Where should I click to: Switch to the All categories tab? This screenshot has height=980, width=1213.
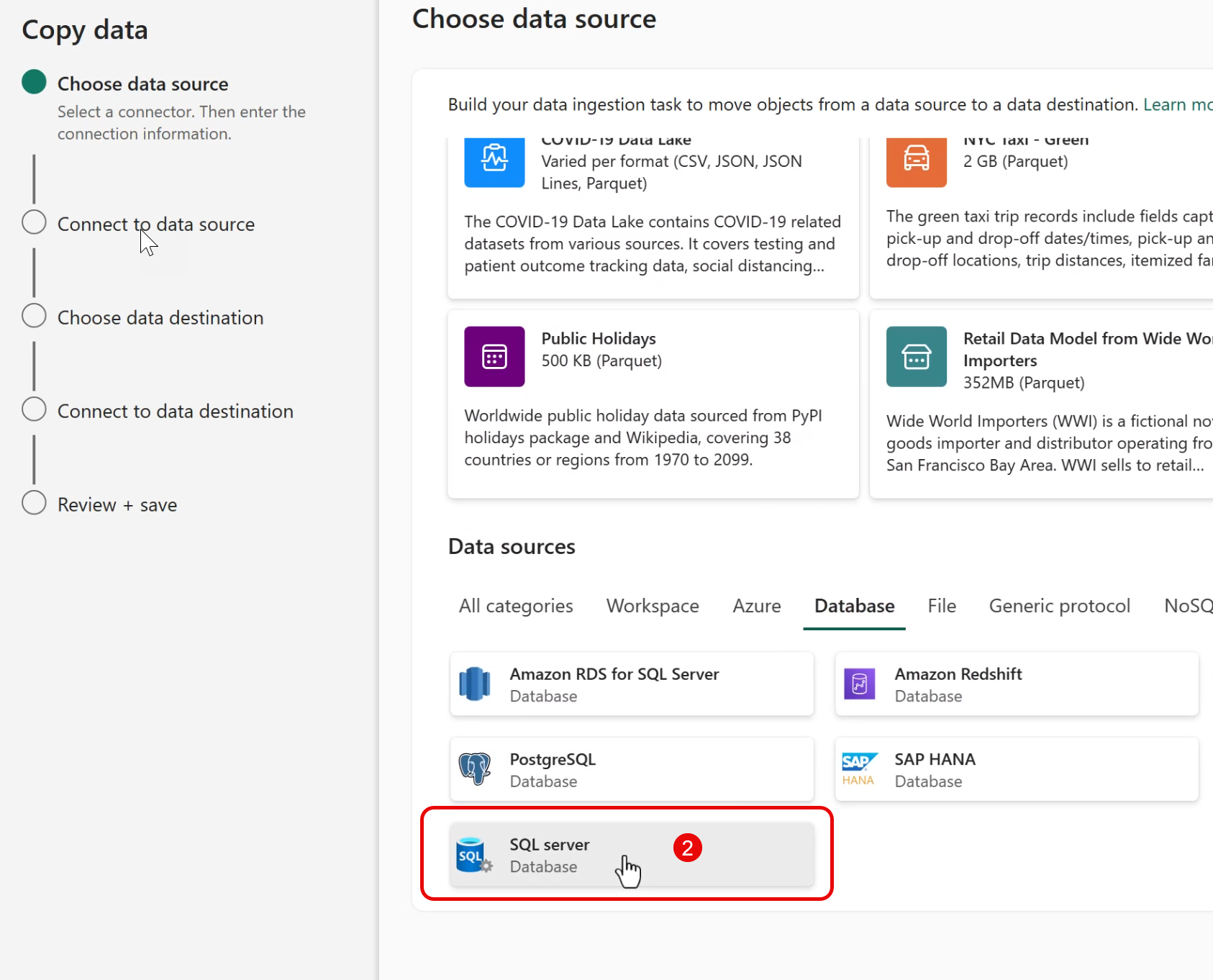(x=516, y=606)
